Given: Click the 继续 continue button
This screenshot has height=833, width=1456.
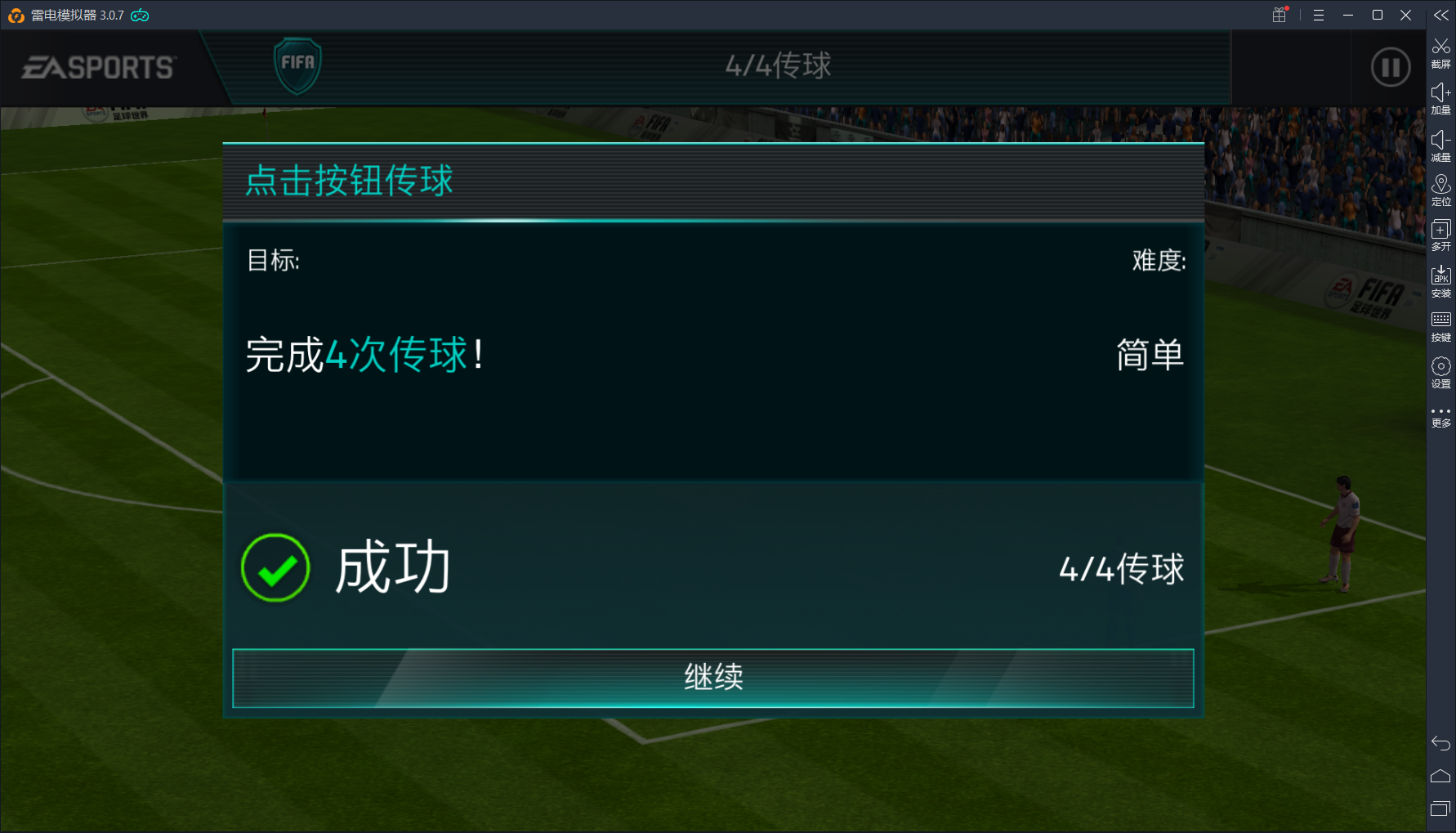Looking at the screenshot, I should coord(712,678).
